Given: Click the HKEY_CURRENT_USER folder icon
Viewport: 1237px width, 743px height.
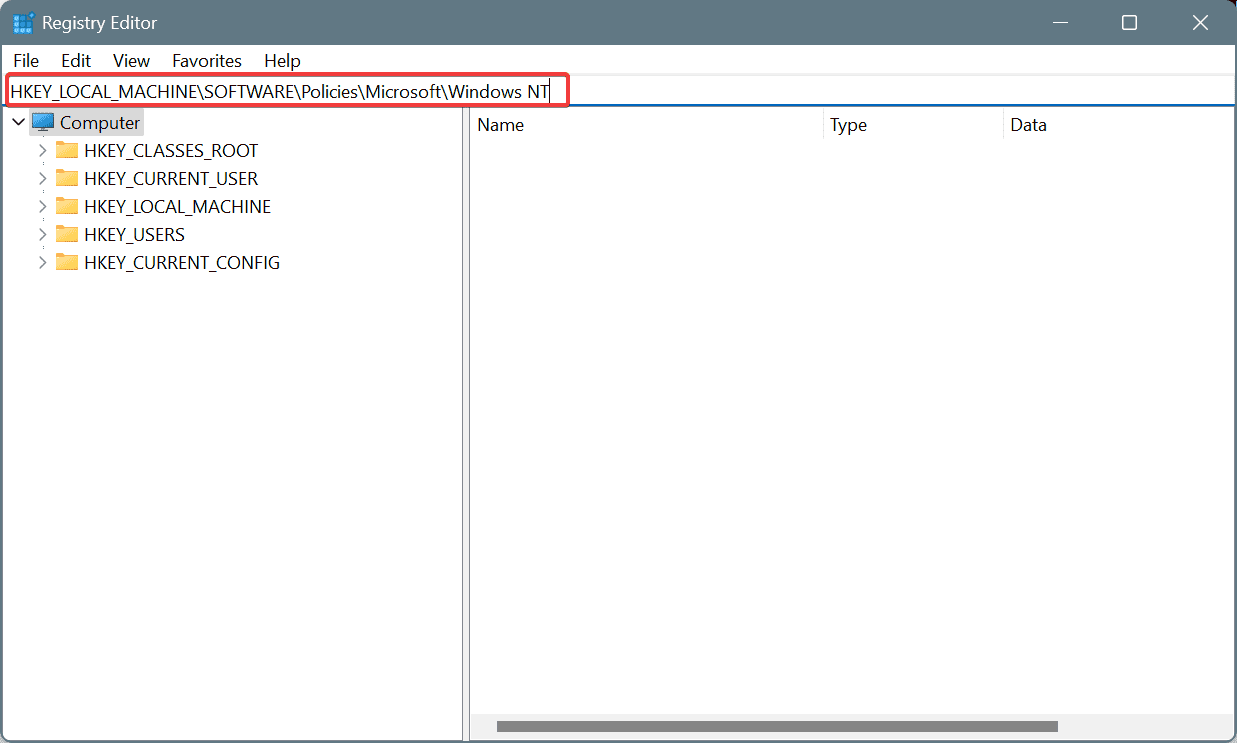Looking at the screenshot, I should [x=67, y=178].
